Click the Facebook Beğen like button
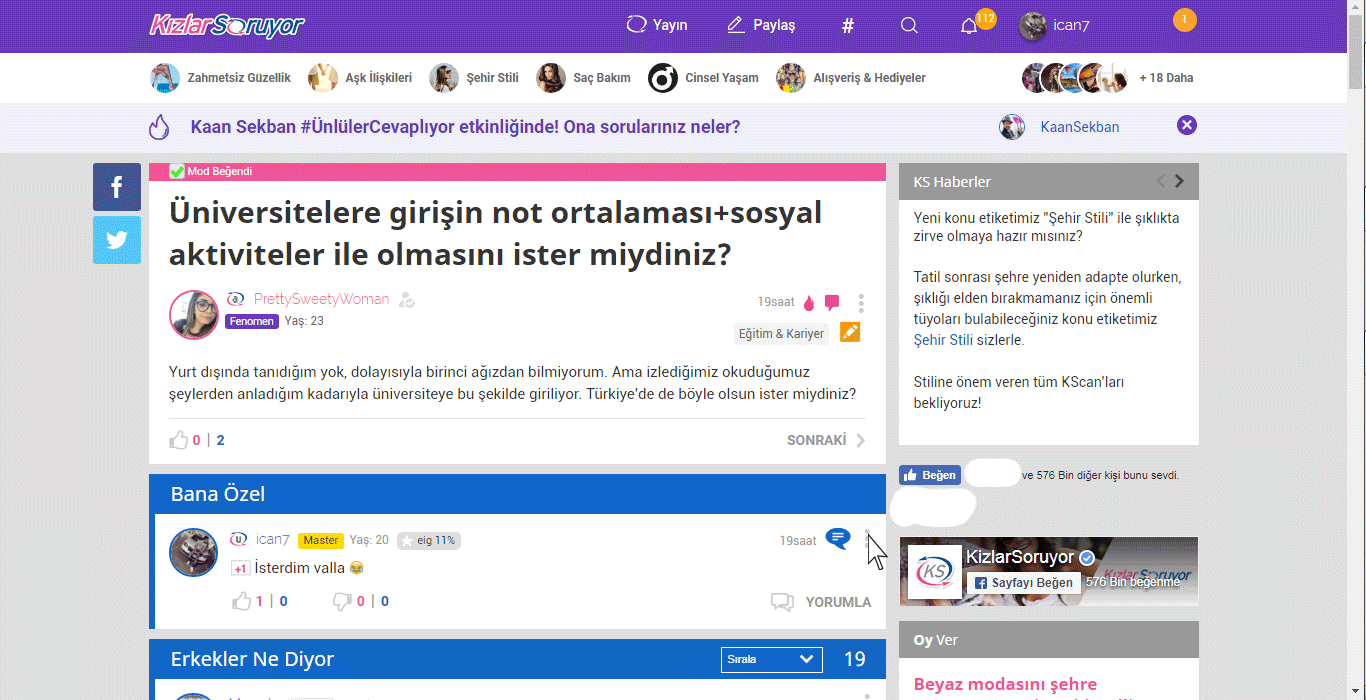1366x700 pixels. 930,475
